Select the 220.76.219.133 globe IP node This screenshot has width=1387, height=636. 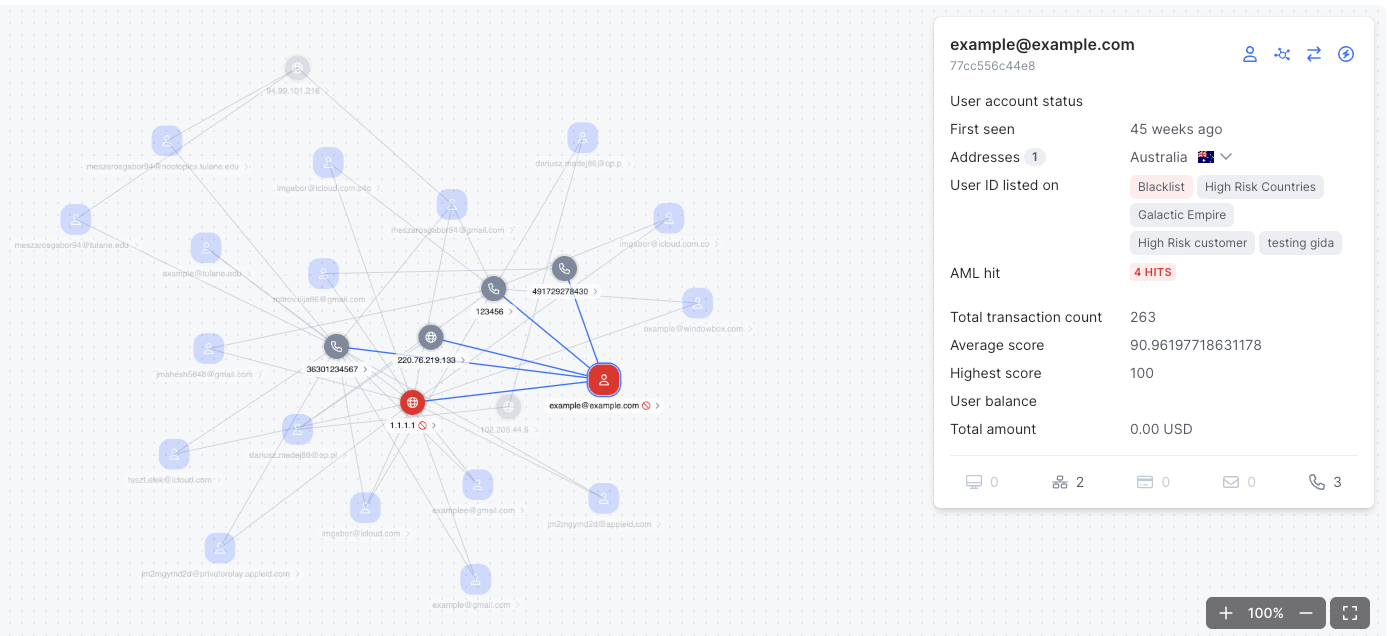430,337
